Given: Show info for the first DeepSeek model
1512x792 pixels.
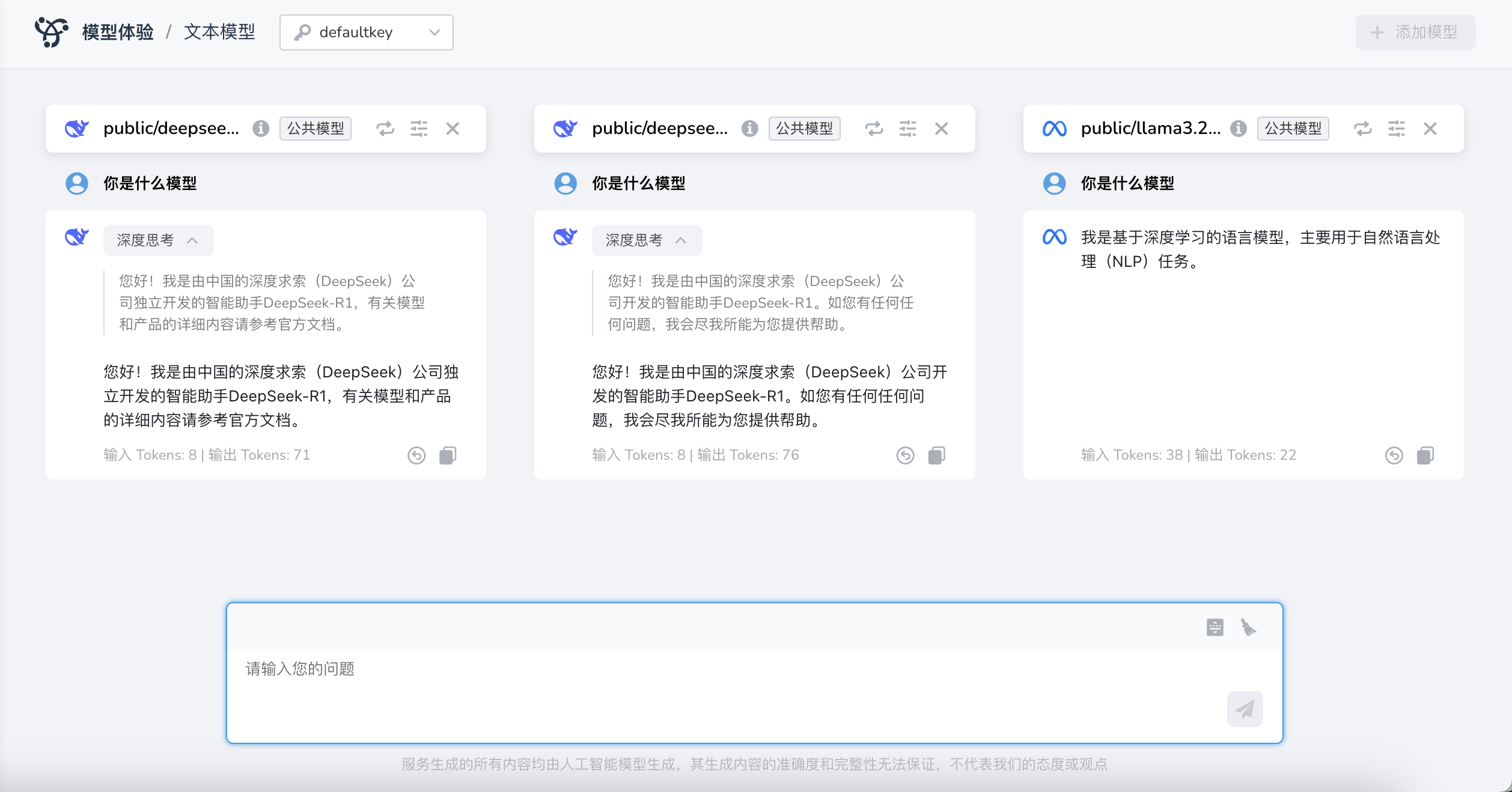Looking at the screenshot, I should (x=260, y=129).
